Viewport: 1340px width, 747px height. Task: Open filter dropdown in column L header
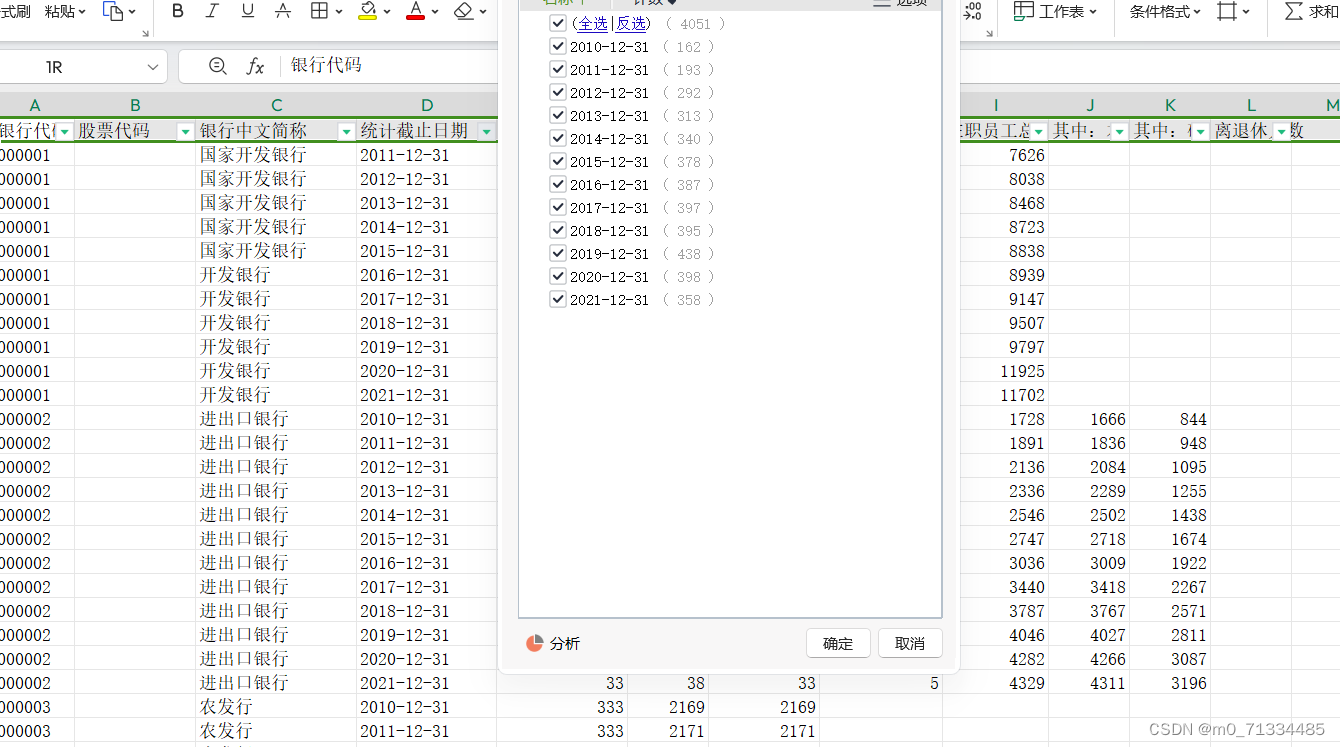[x=1281, y=132]
